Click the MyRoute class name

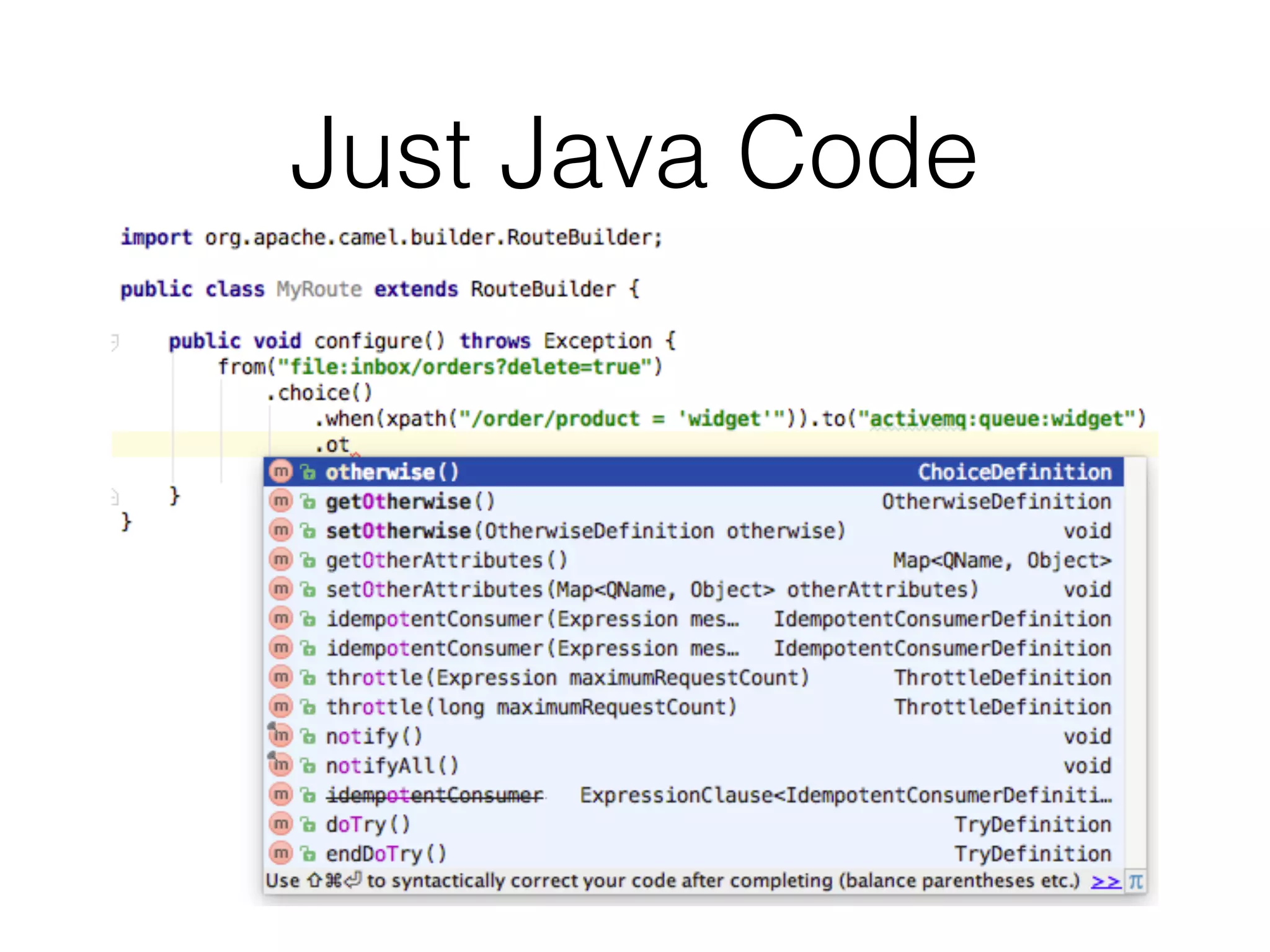click(319, 289)
